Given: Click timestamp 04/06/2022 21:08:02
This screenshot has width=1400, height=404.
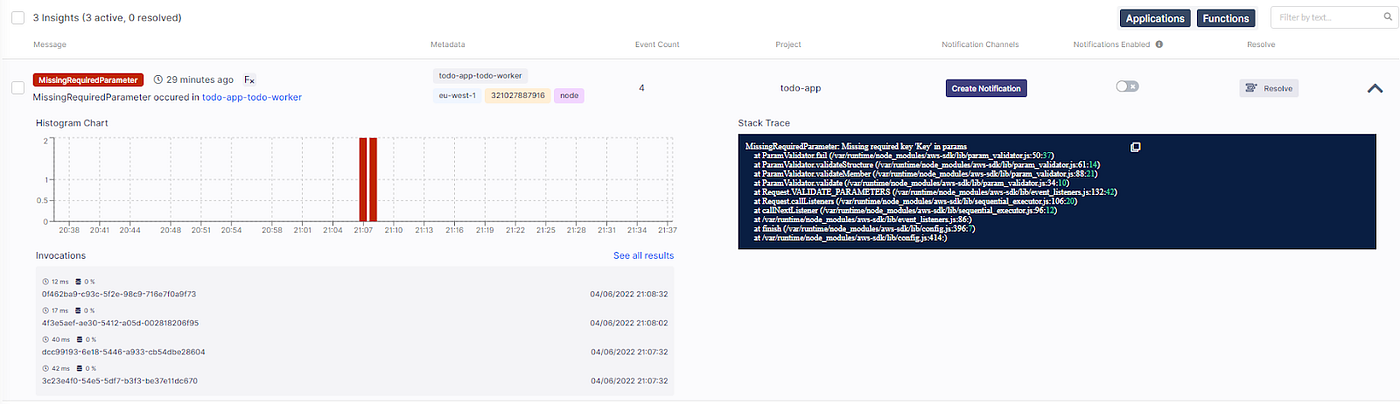Looking at the screenshot, I should (629, 323).
